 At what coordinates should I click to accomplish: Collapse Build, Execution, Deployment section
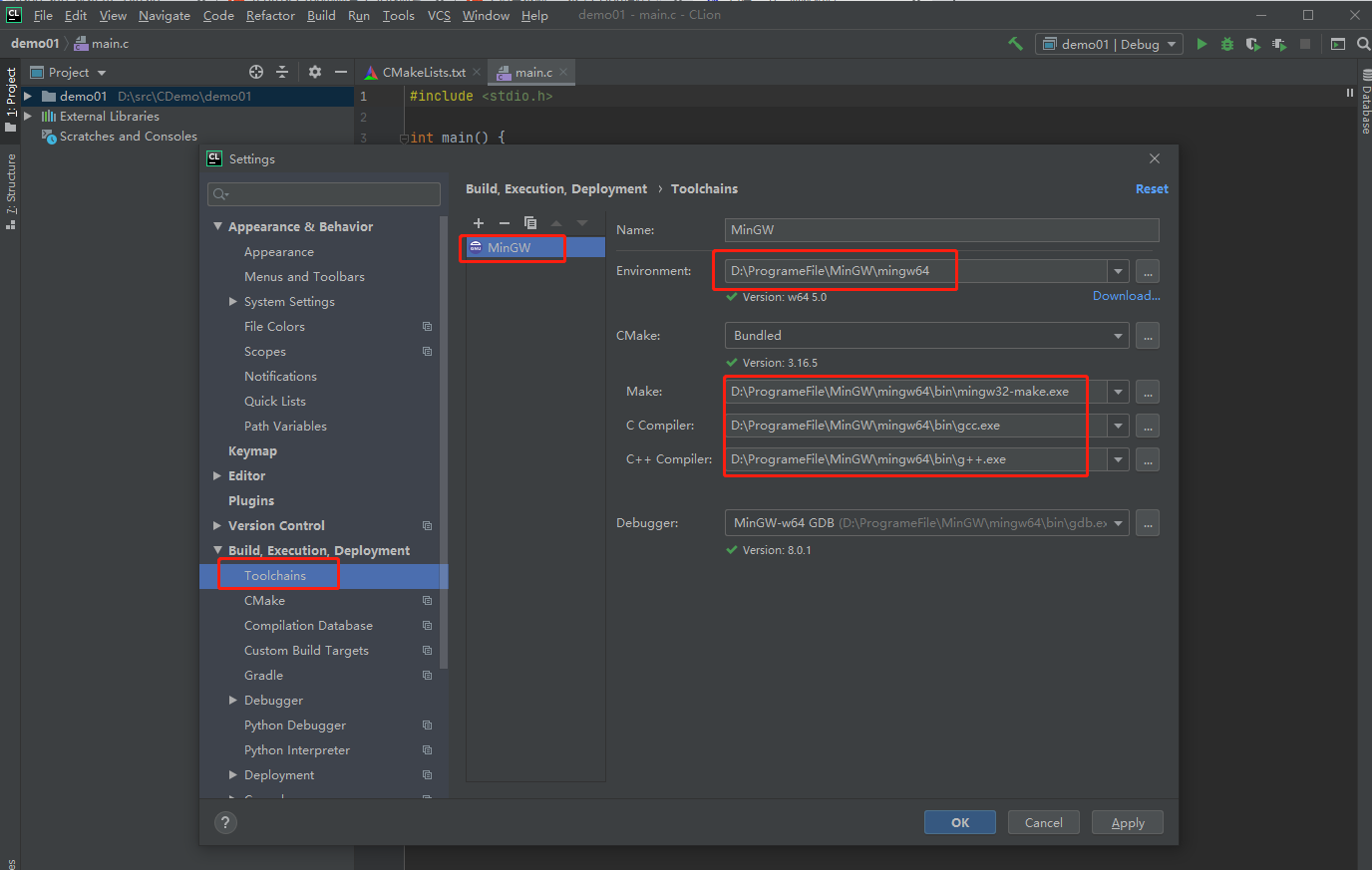pos(218,550)
